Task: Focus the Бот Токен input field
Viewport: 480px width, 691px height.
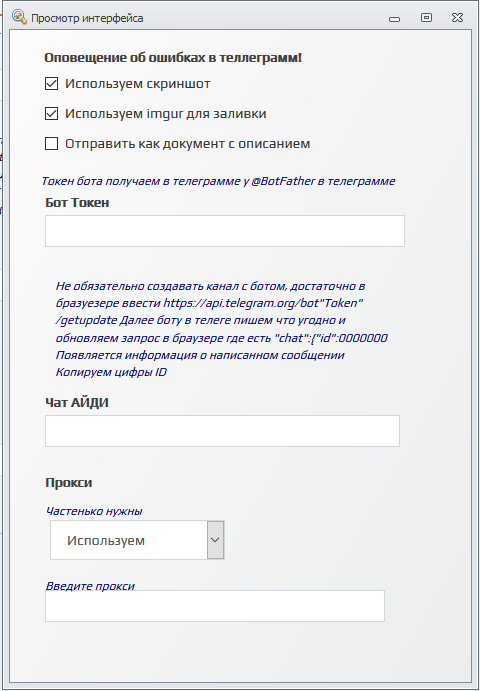Action: click(225, 231)
